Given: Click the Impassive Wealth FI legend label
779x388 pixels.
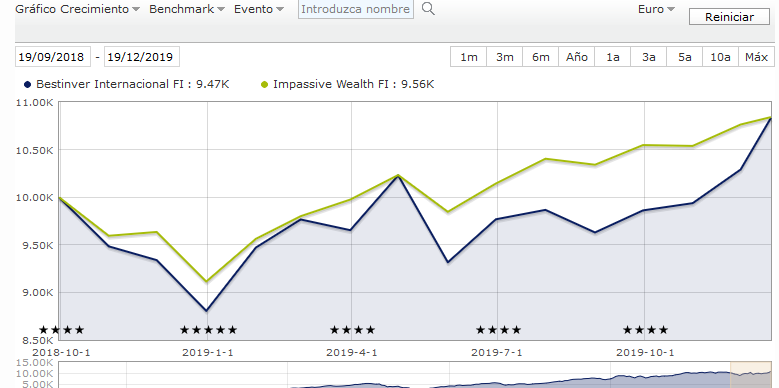Looking at the screenshot, I should click(x=353, y=84).
